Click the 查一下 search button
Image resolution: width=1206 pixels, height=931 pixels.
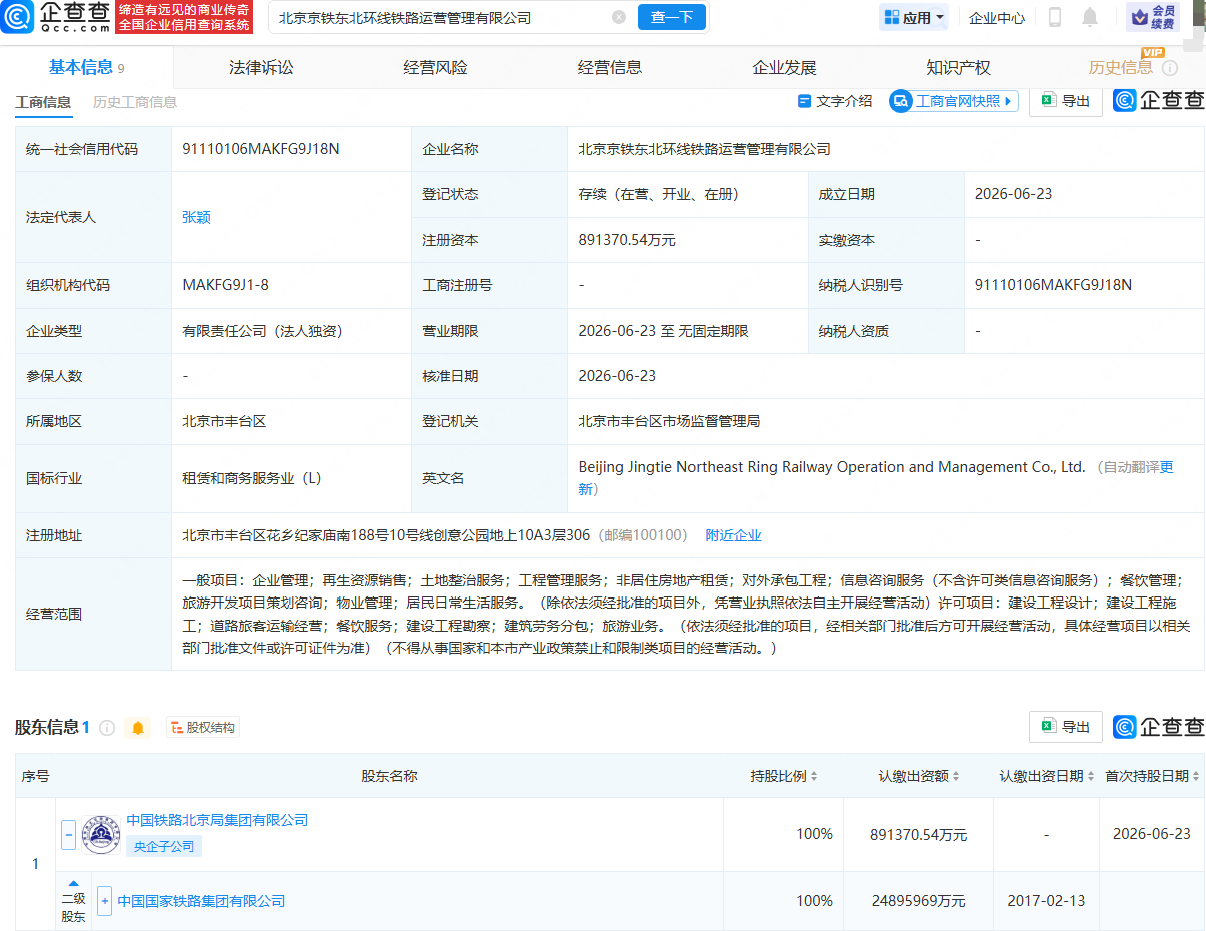click(671, 17)
